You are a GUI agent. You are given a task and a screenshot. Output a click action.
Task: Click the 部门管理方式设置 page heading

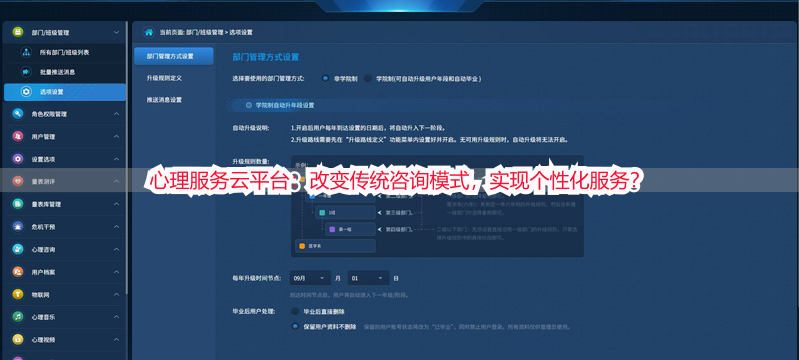[265, 57]
